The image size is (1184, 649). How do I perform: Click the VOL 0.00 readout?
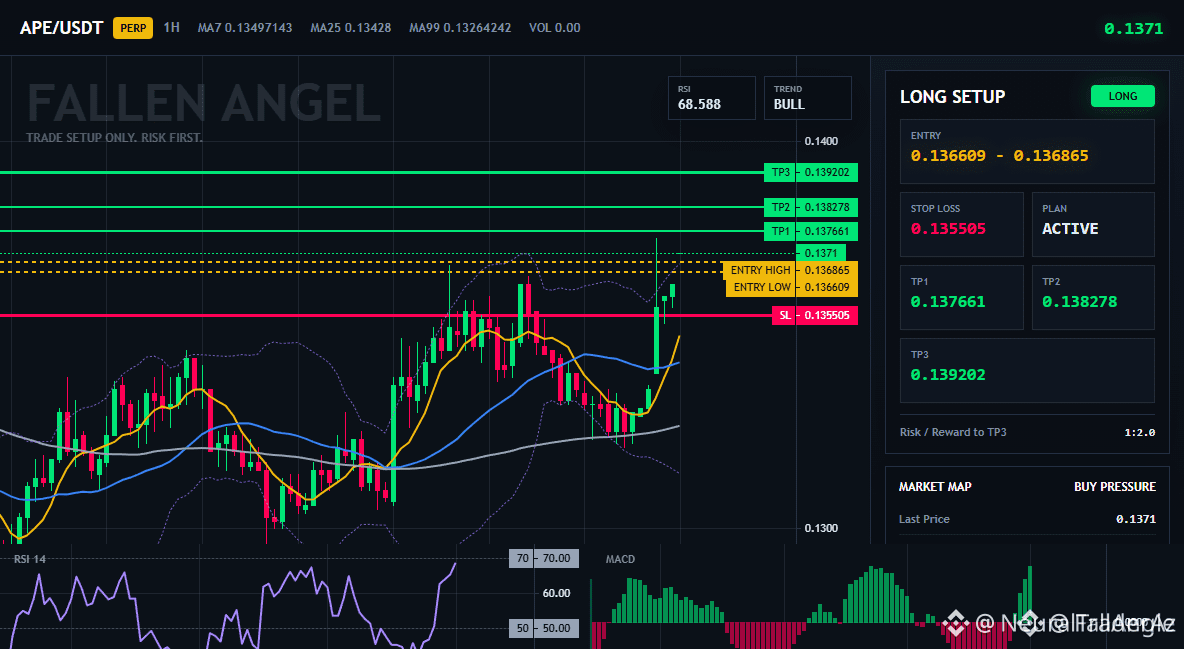tap(554, 28)
